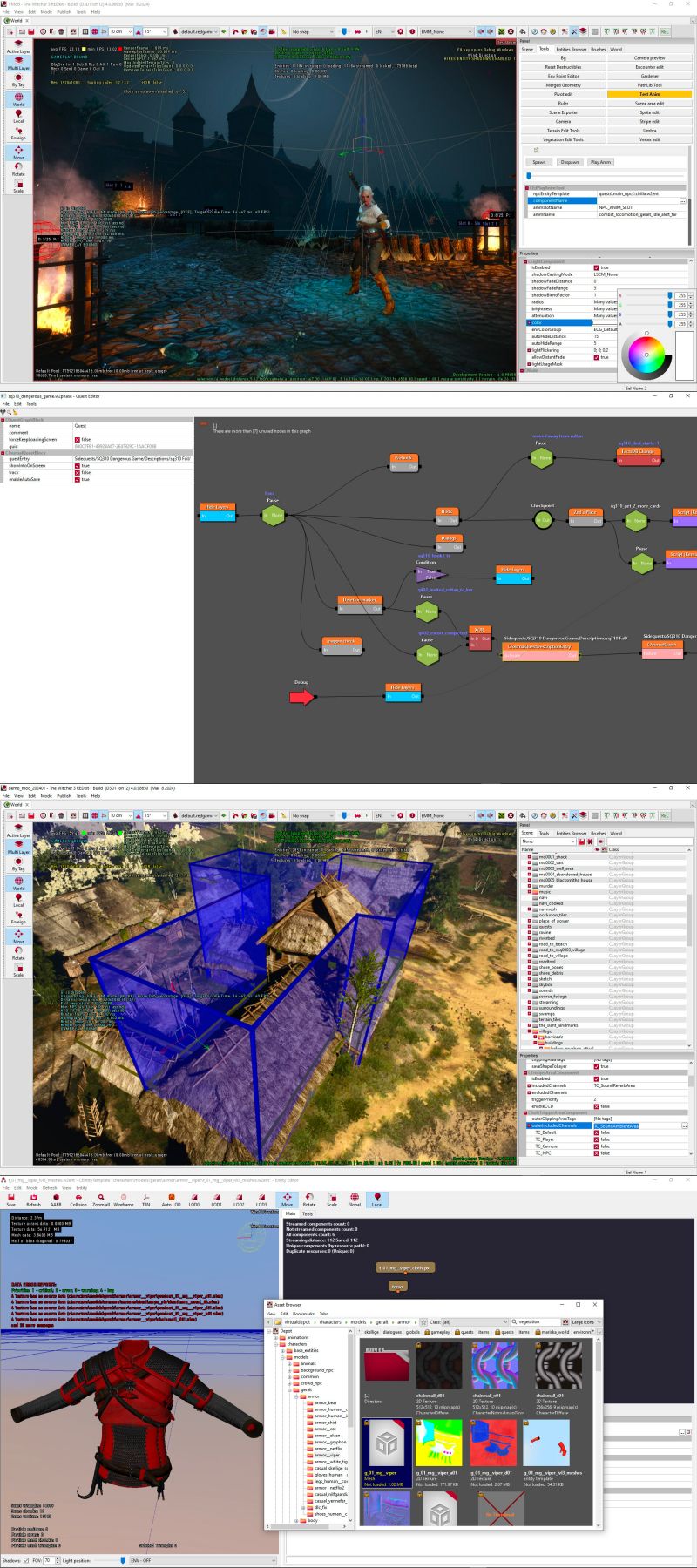
Task: Choose By Tag selection in VMod window
Action: (x=18, y=81)
